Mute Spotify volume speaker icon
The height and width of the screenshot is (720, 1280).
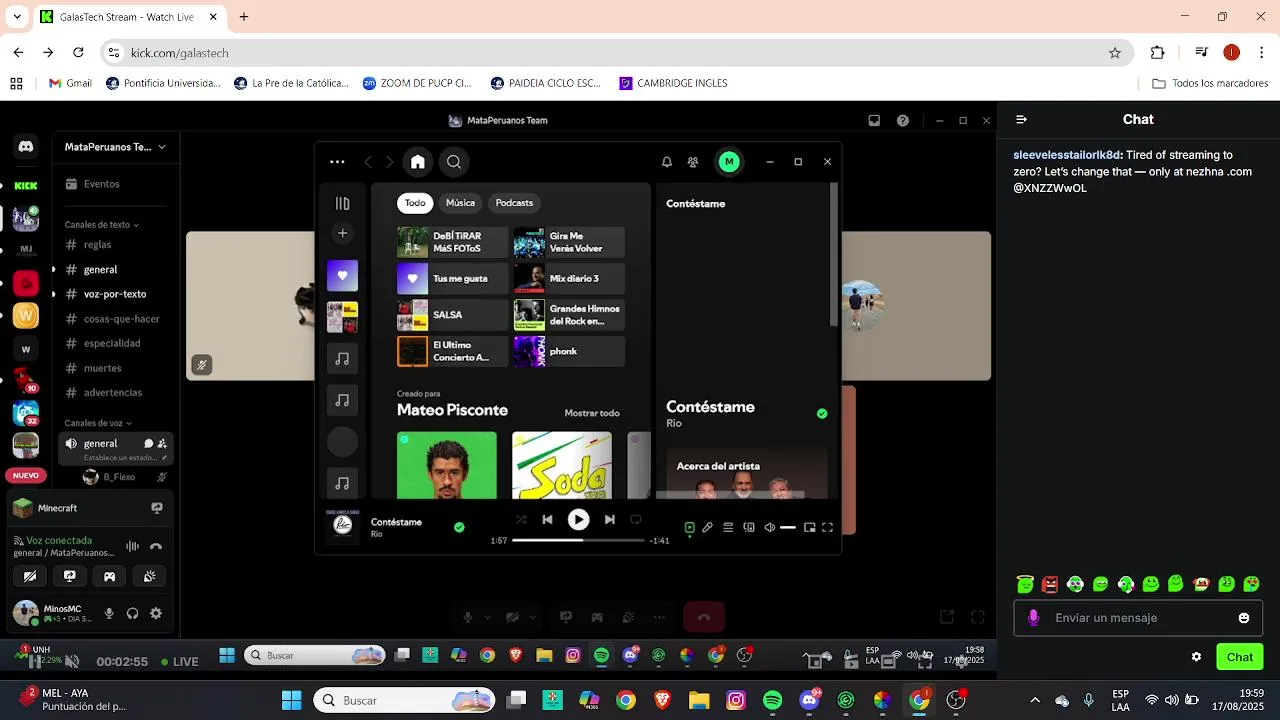coord(769,528)
